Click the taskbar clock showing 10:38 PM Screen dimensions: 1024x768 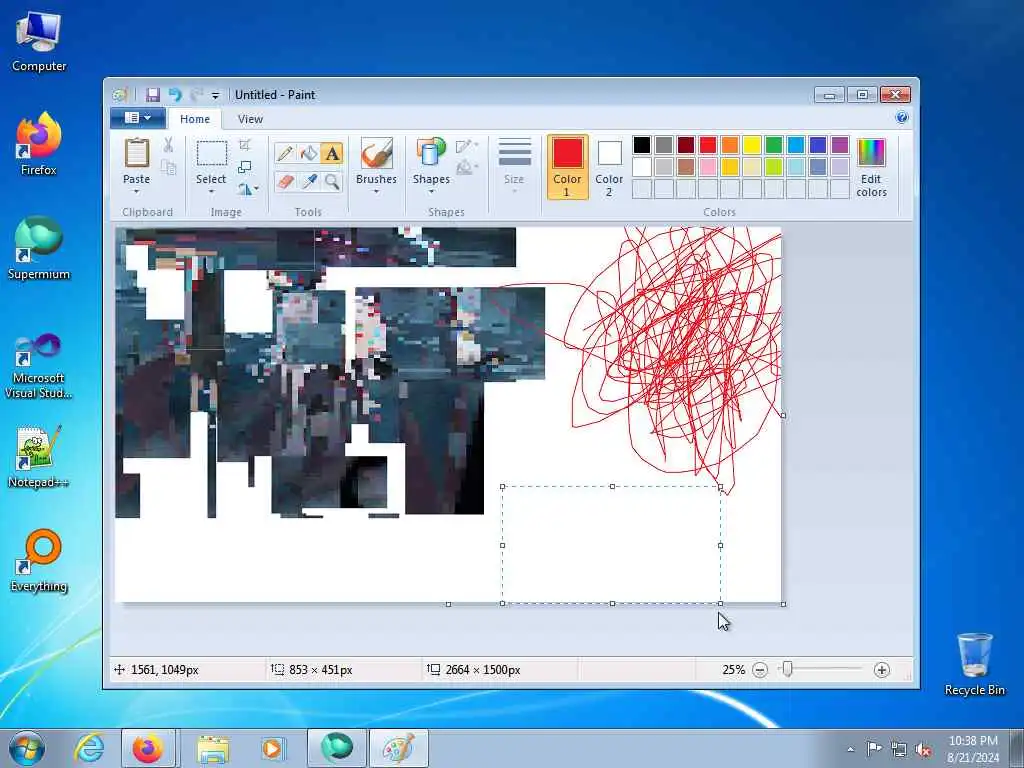tap(973, 749)
